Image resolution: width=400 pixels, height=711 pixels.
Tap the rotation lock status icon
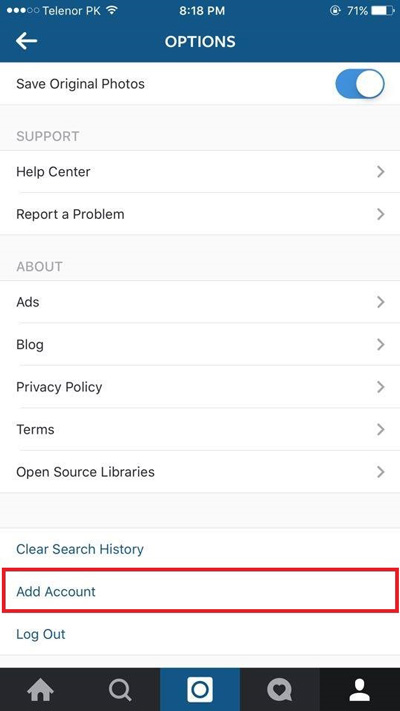click(x=335, y=11)
